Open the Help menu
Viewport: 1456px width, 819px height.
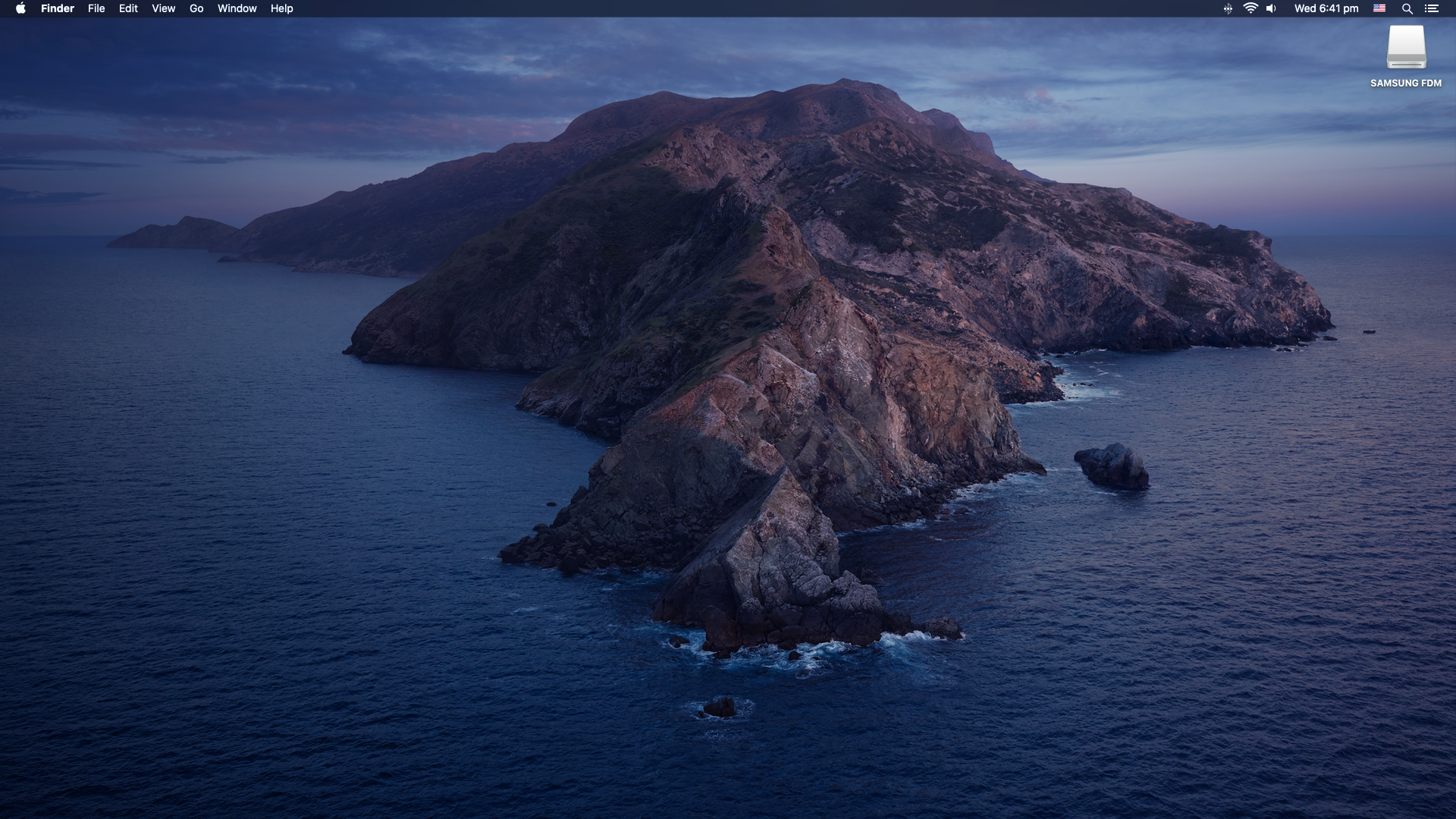(281, 8)
